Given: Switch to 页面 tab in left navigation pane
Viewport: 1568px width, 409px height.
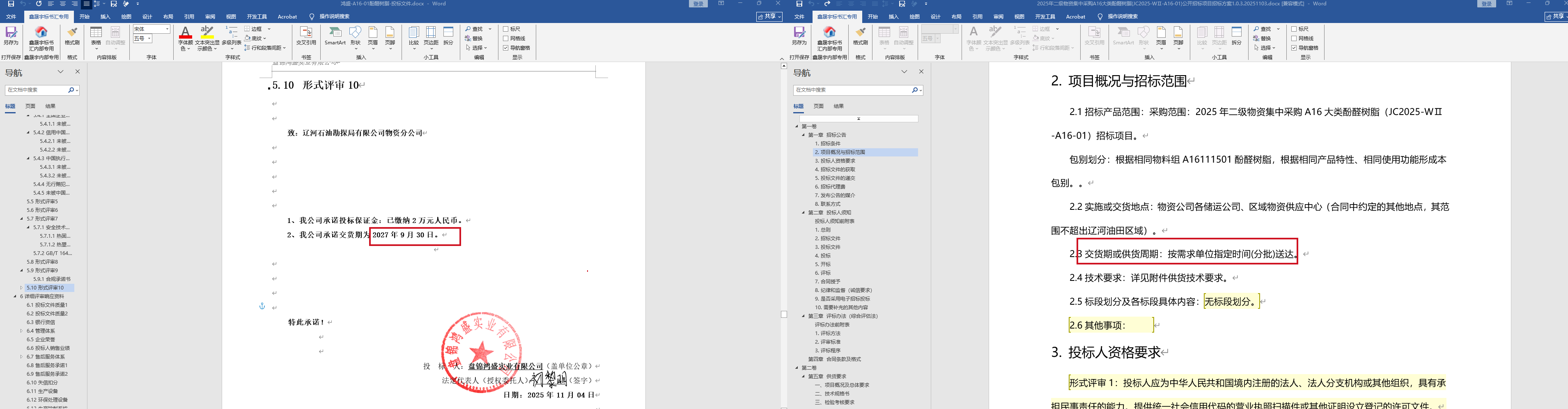Looking at the screenshot, I should point(30,106).
